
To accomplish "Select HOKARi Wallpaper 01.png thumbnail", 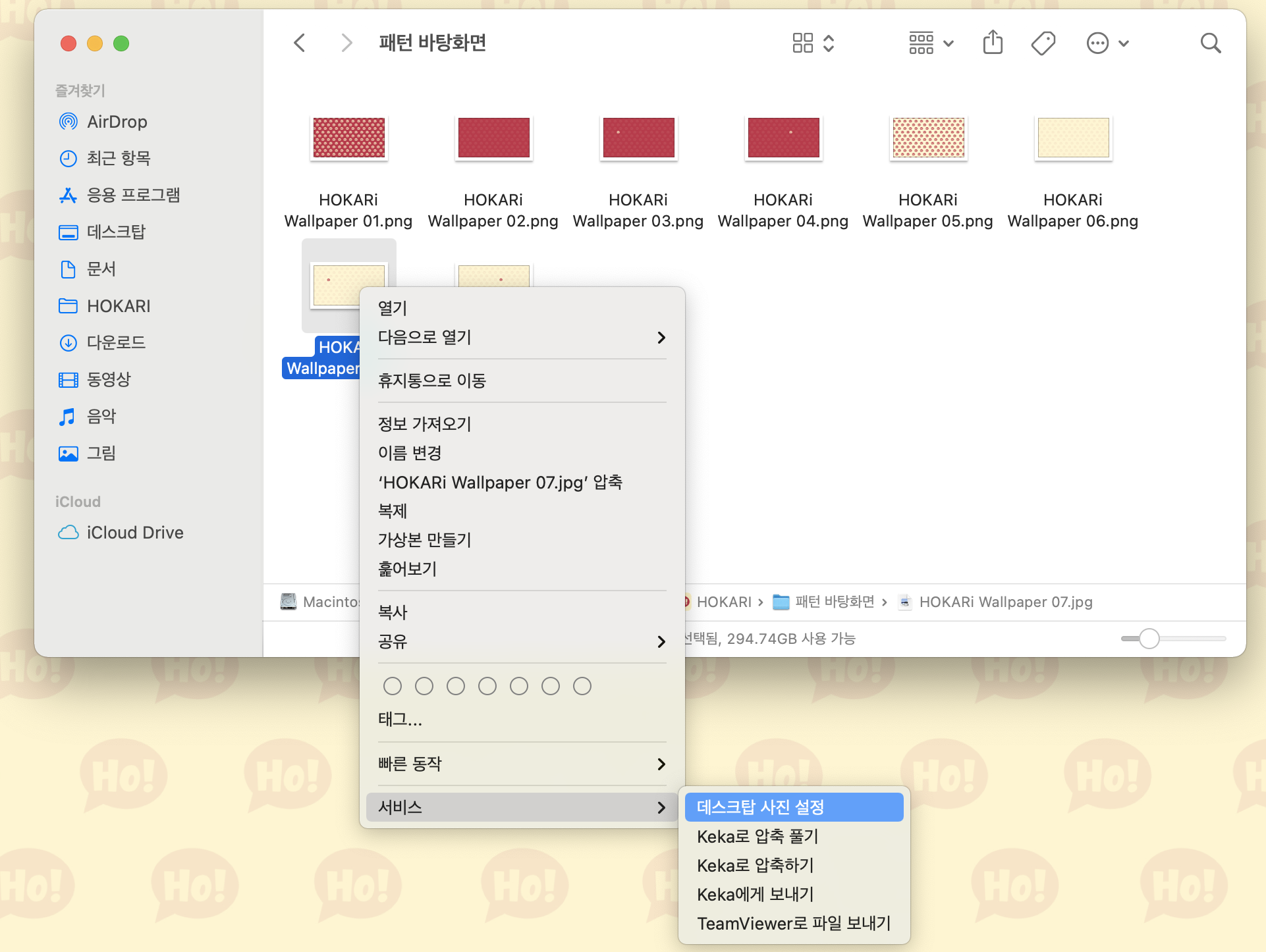I will [348, 138].
